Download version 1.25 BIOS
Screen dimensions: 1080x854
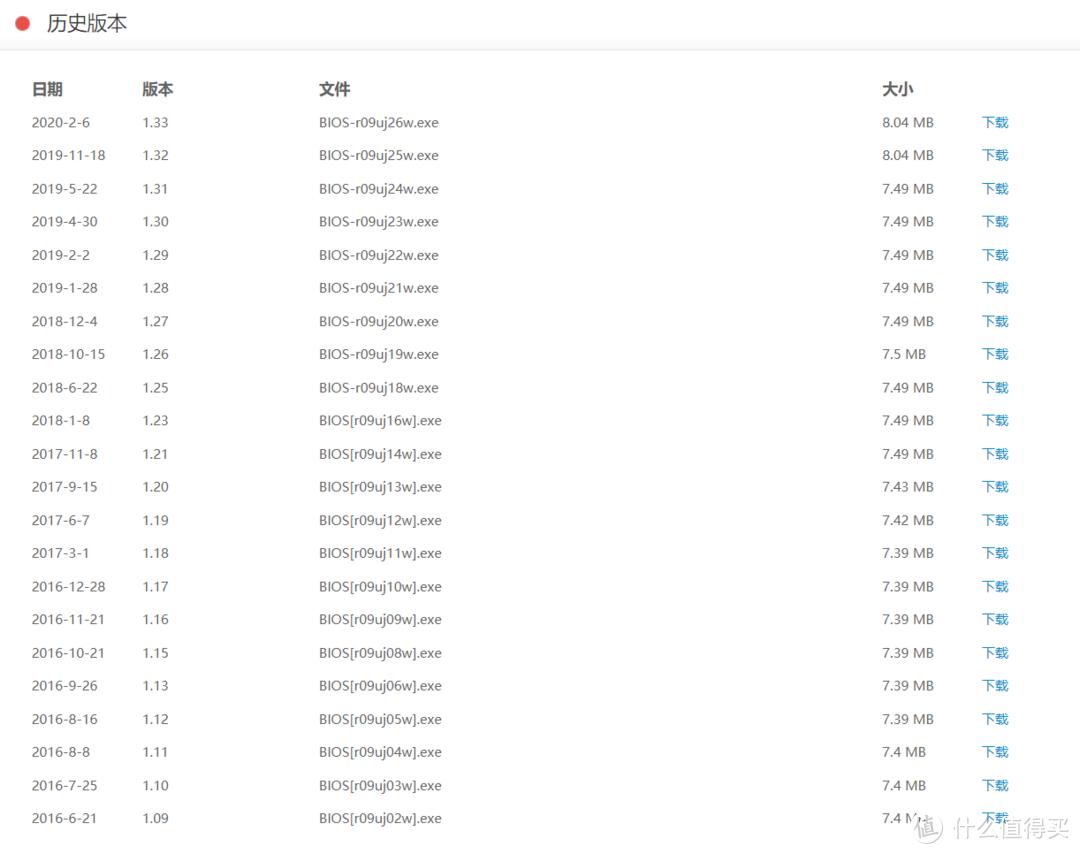click(x=995, y=388)
